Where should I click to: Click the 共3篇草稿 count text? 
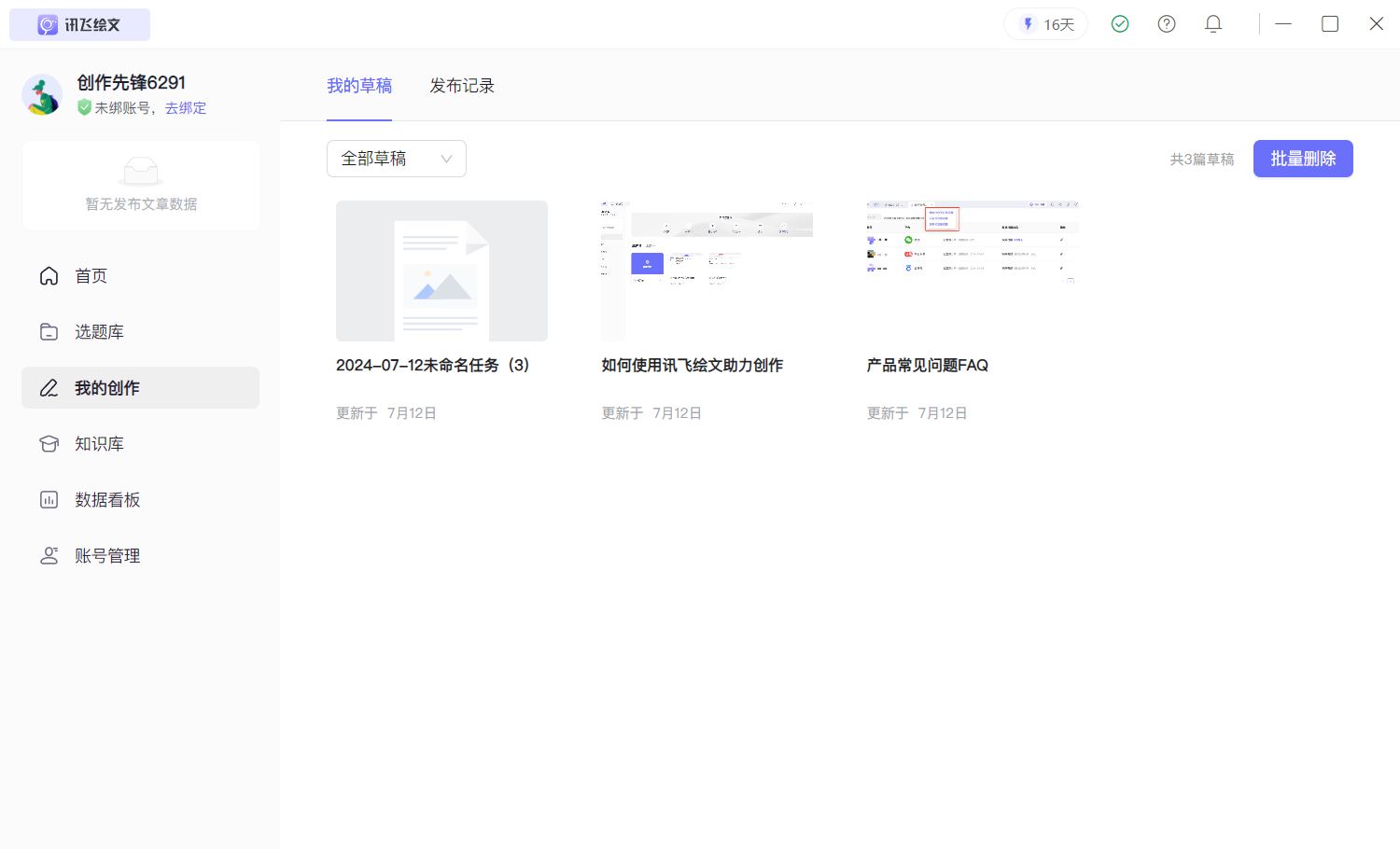(1202, 160)
